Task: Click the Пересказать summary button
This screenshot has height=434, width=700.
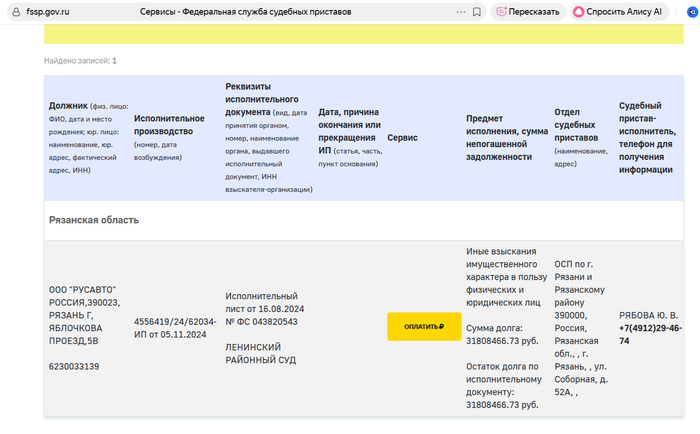Action: pos(528,12)
